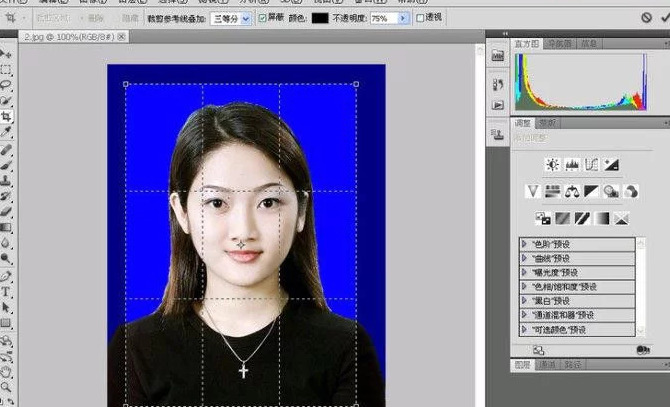Switch to the 通道 channels tab
Image resolution: width=670 pixels, height=407 pixels.
click(547, 364)
